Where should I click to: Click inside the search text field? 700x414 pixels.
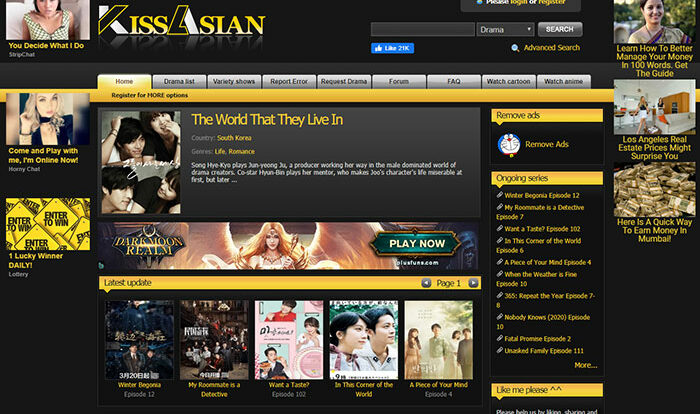[x=422, y=30]
